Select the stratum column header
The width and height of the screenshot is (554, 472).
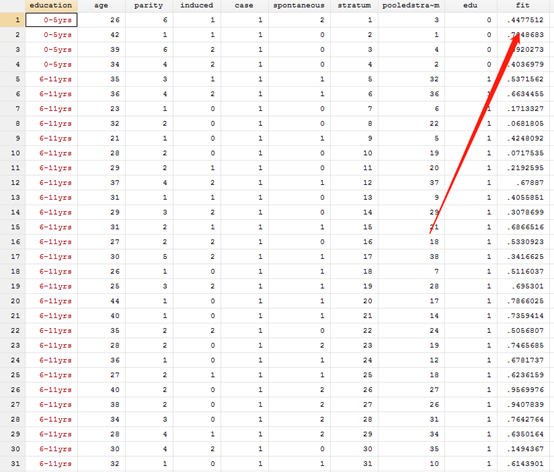click(354, 5)
